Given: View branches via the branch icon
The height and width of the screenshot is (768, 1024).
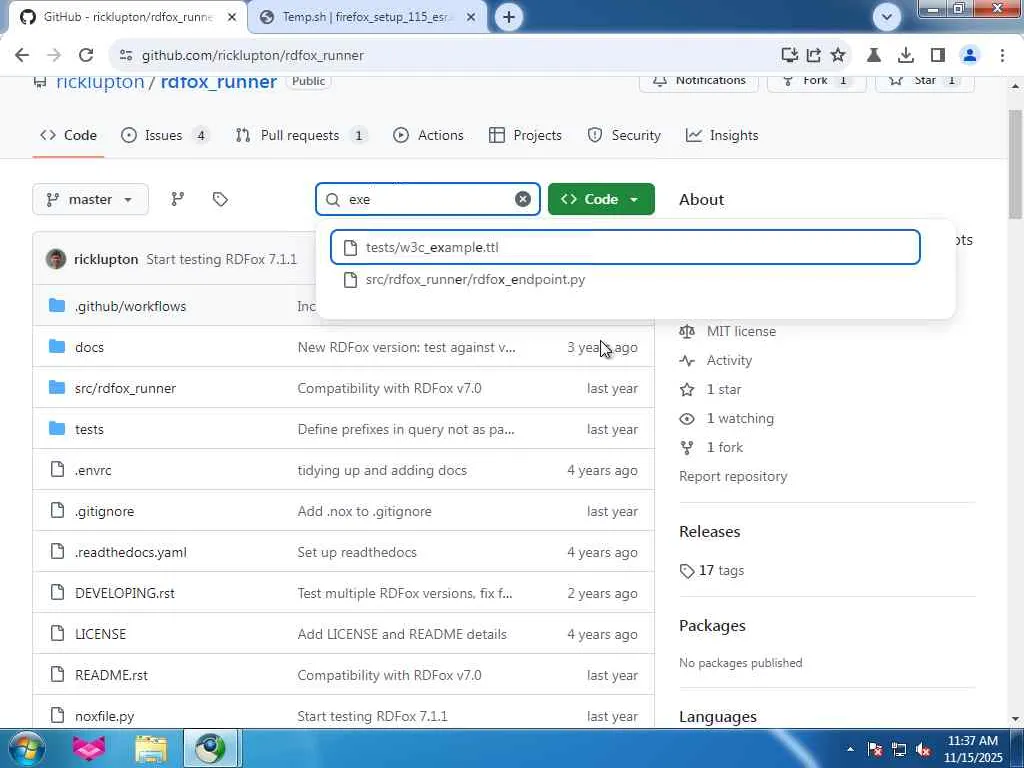Looking at the screenshot, I should pyautogui.click(x=177, y=199).
